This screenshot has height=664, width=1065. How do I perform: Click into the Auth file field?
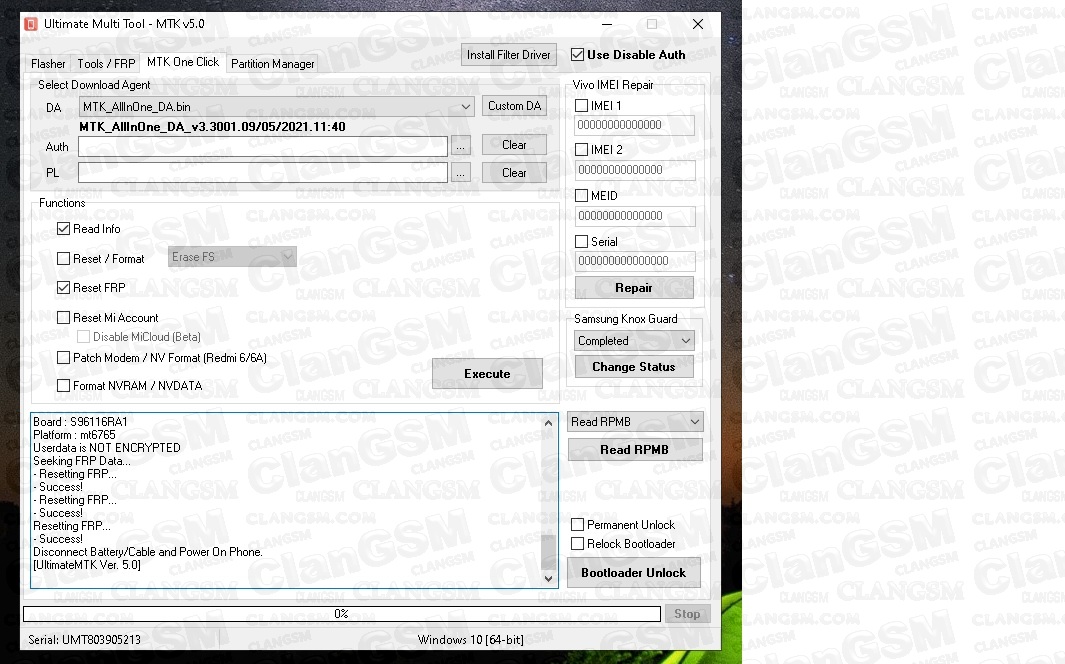coord(263,147)
